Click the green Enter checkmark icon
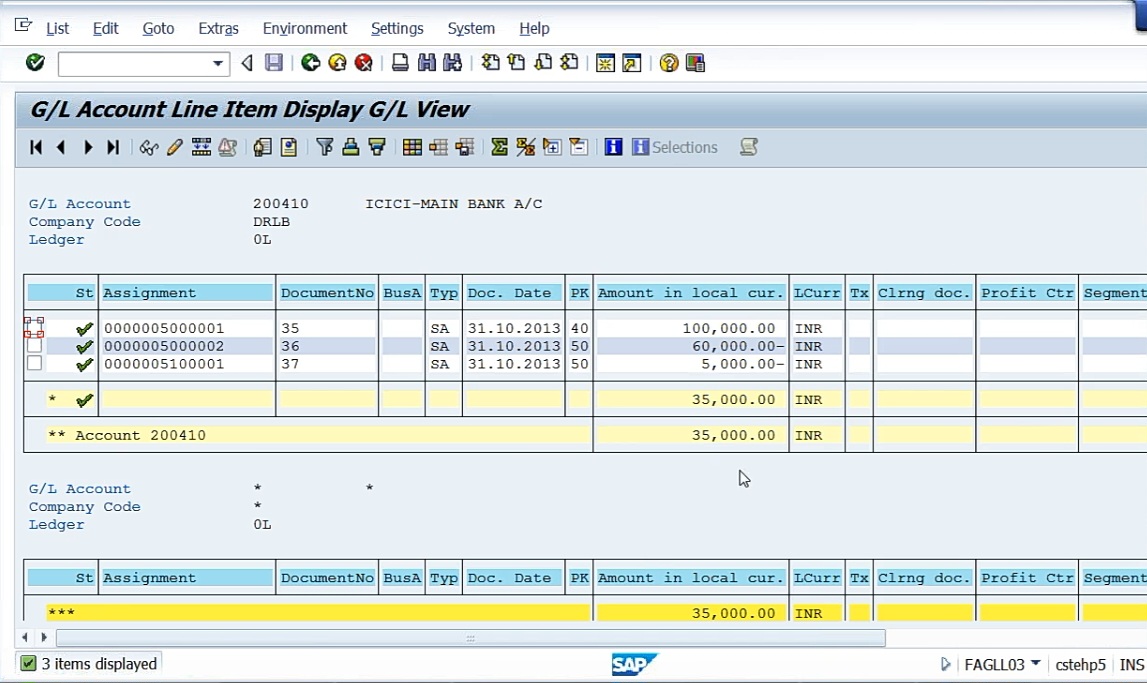The image size is (1147, 683). coord(34,63)
